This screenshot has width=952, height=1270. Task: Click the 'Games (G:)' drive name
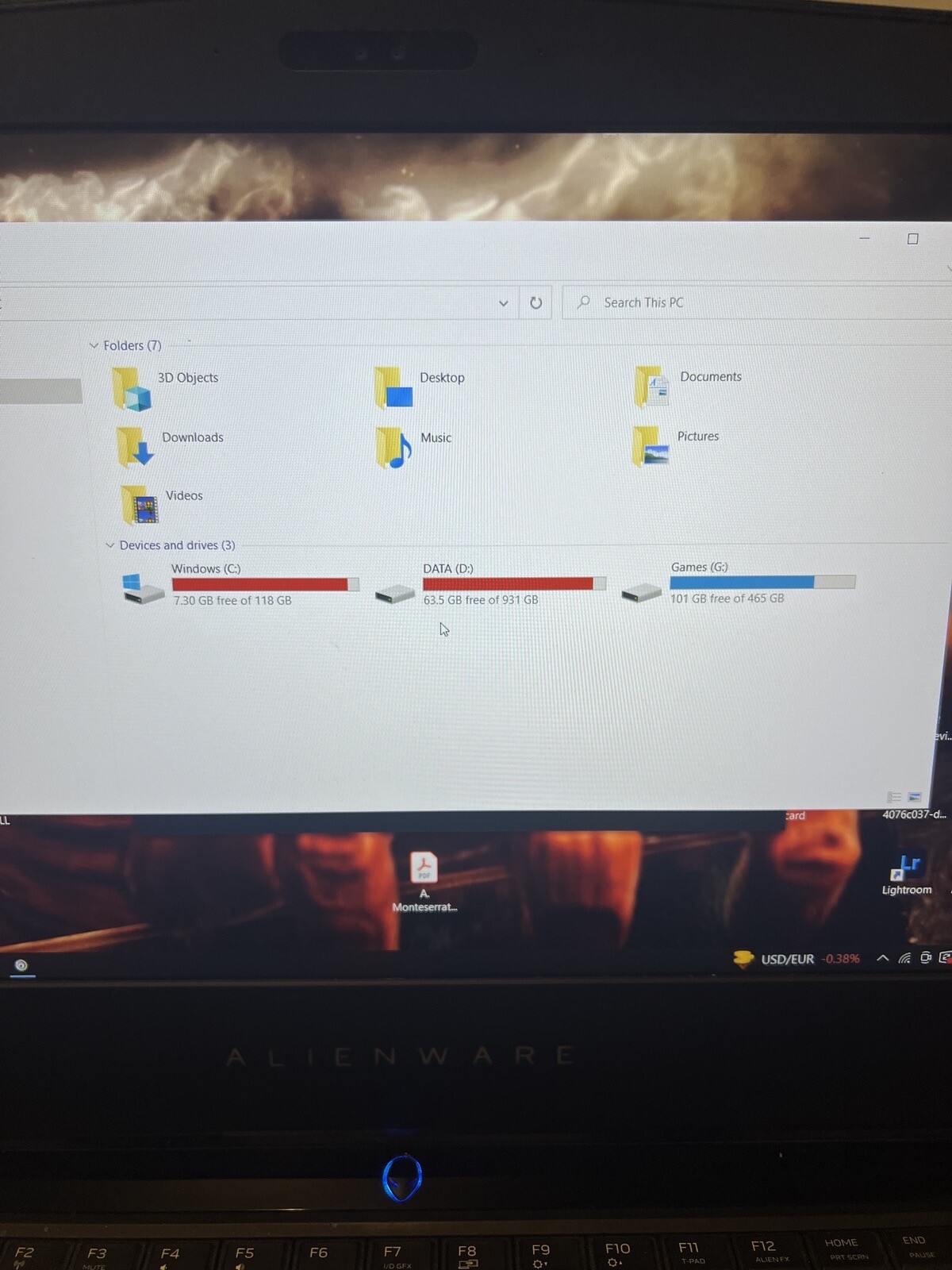pyautogui.click(x=700, y=567)
